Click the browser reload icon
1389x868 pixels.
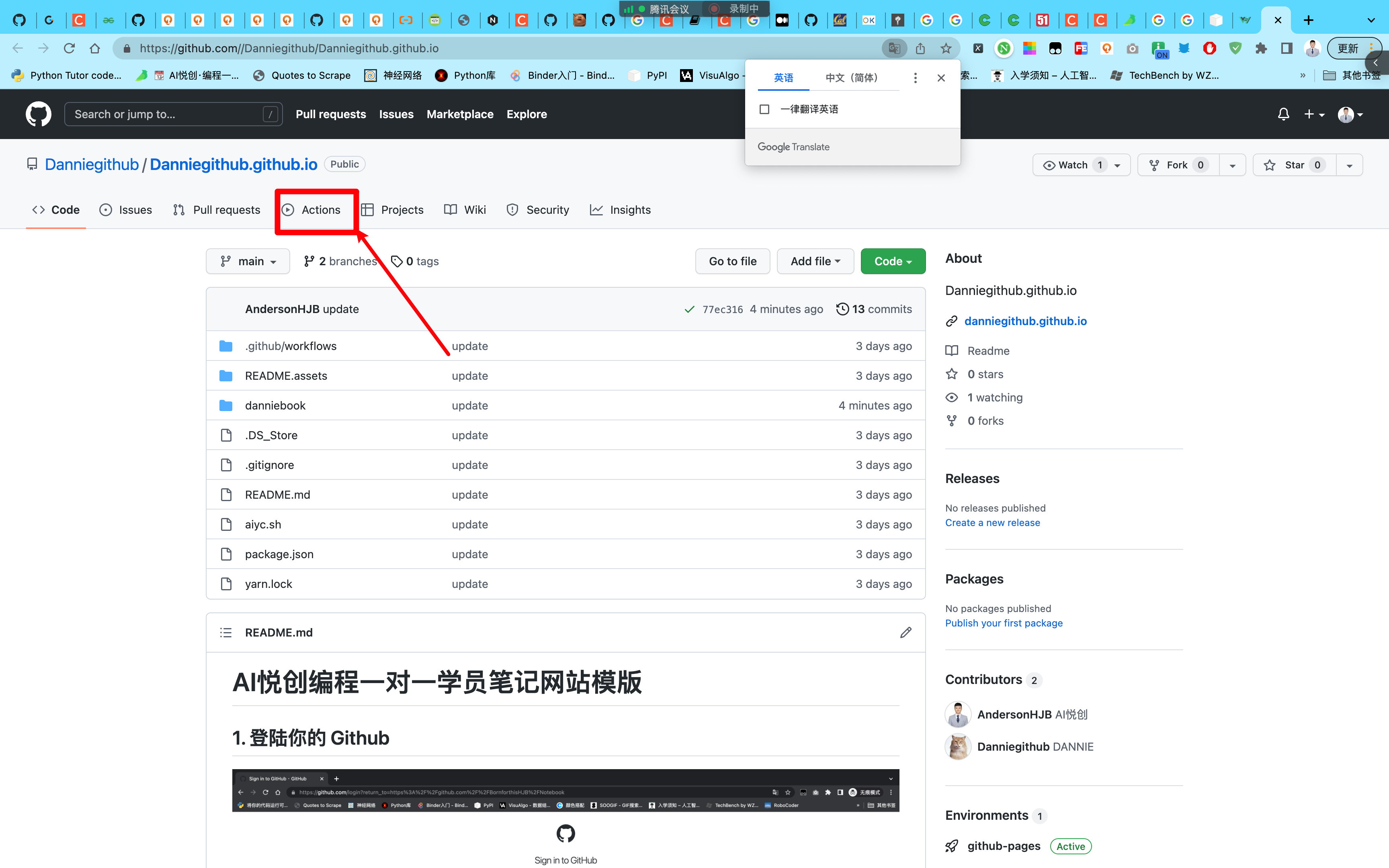click(x=70, y=48)
